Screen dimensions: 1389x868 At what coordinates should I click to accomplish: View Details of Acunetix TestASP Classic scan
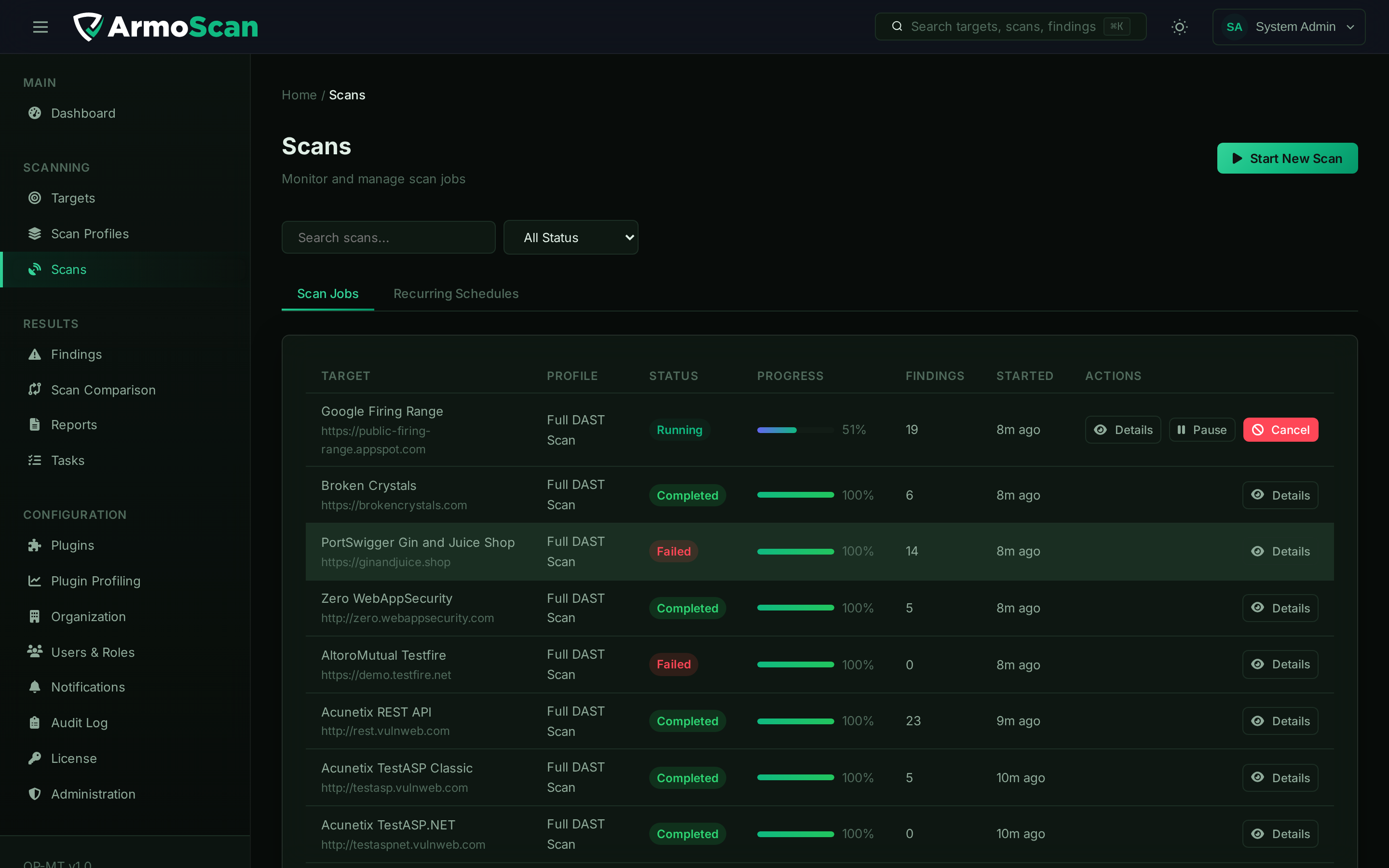click(1280, 778)
